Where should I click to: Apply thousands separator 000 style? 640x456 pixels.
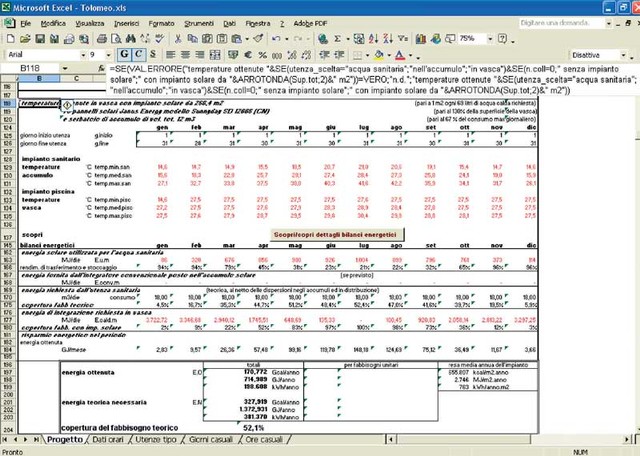coord(277,55)
